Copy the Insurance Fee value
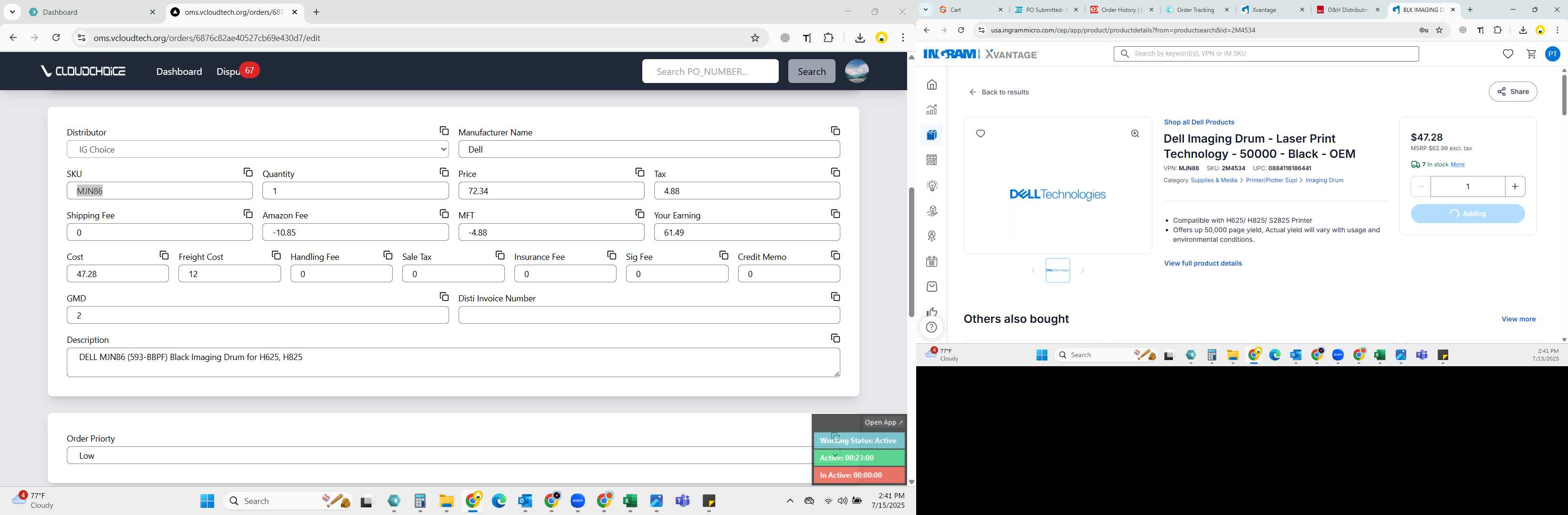Image resolution: width=1568 pixels, height=515 pixels. (611, 255)
